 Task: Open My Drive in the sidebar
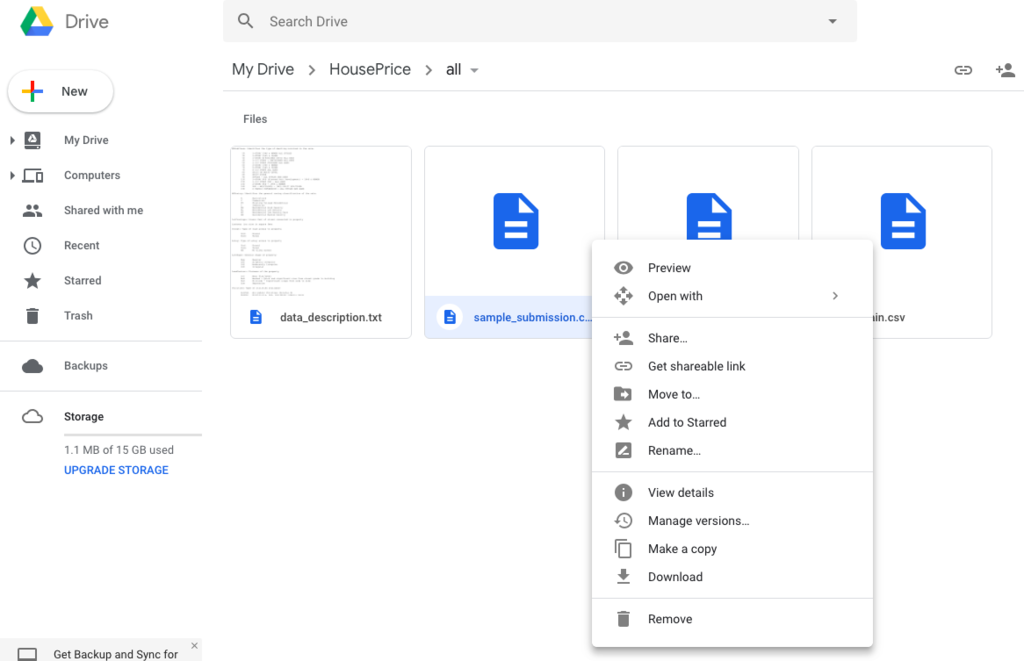pos(86,140)
